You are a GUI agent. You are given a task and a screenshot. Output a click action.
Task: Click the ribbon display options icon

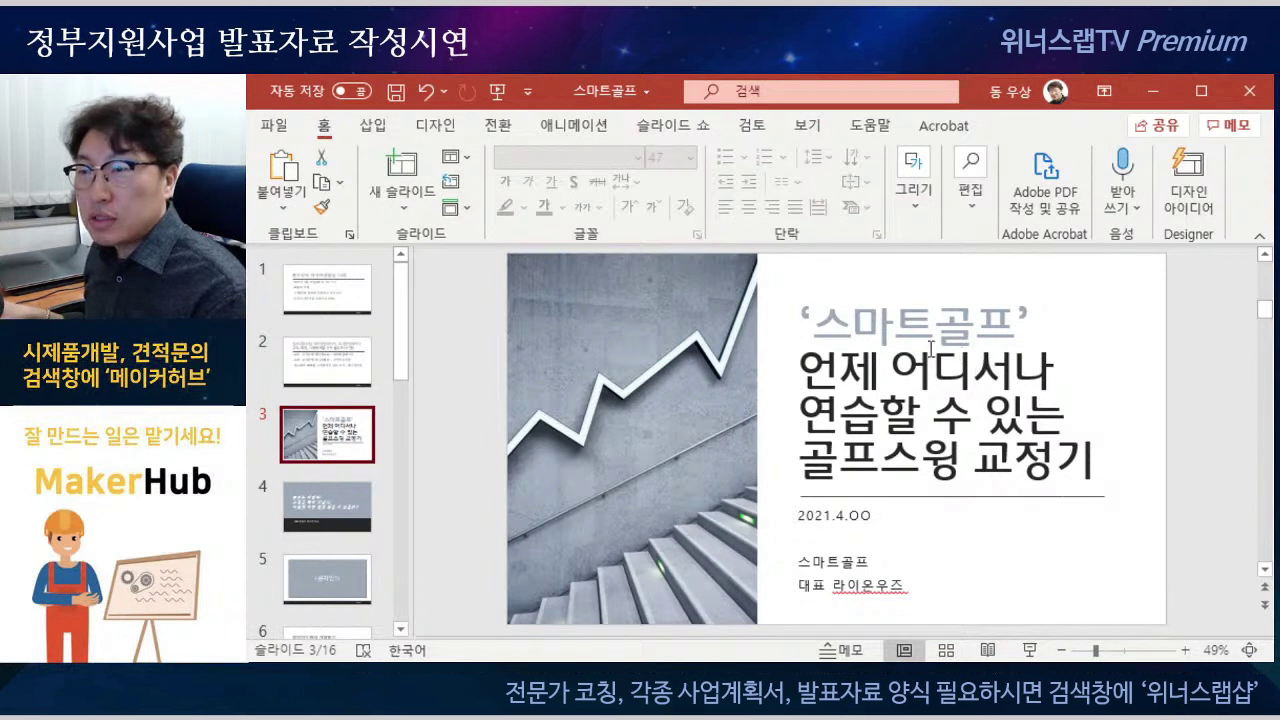[1104, 91]
